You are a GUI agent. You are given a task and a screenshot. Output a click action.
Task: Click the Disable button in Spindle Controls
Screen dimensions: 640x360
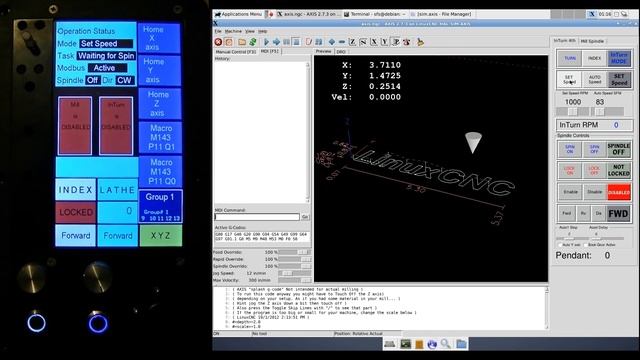pos(595,192)
